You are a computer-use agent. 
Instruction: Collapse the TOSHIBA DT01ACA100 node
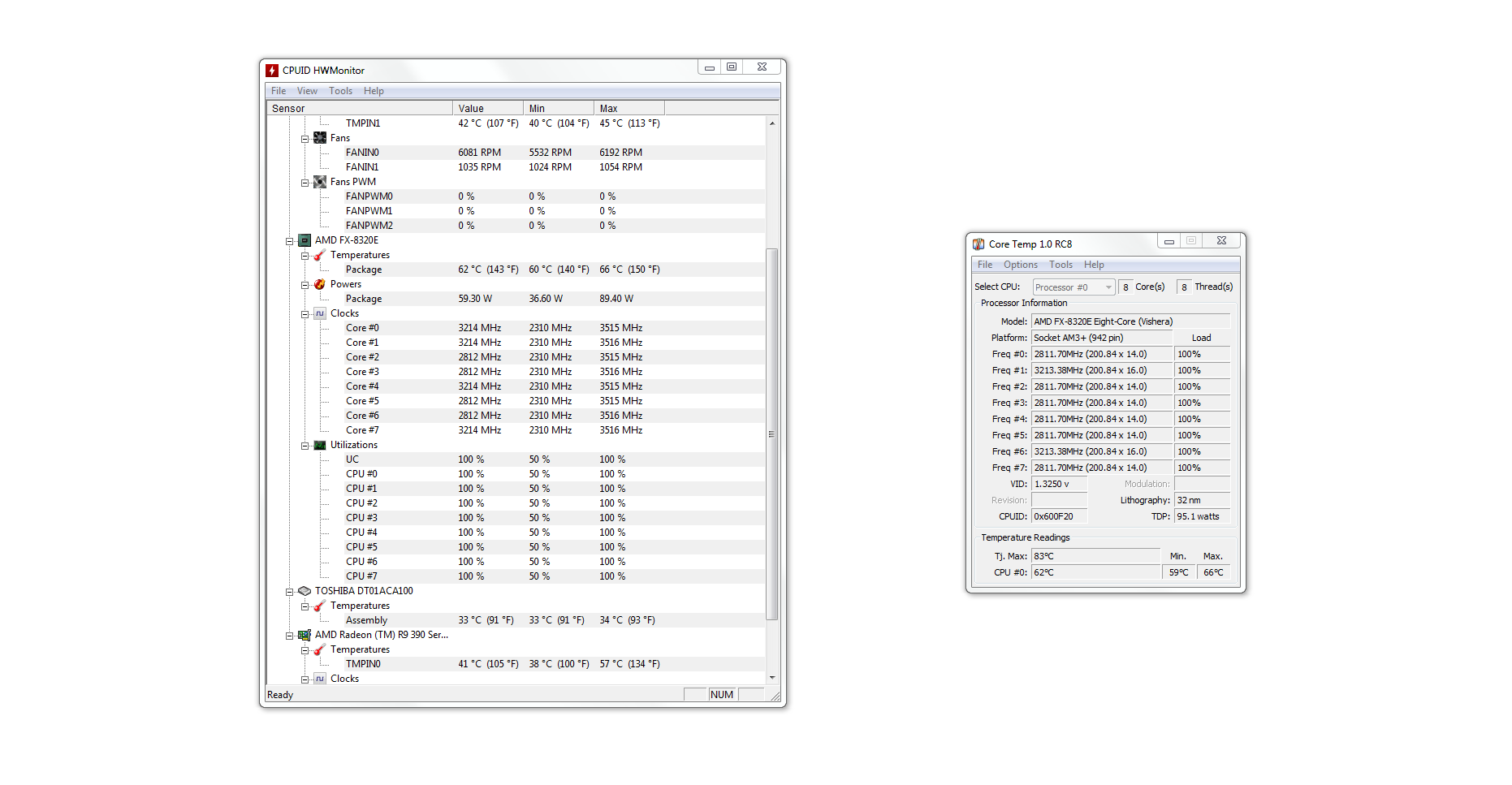coord(290,592)
